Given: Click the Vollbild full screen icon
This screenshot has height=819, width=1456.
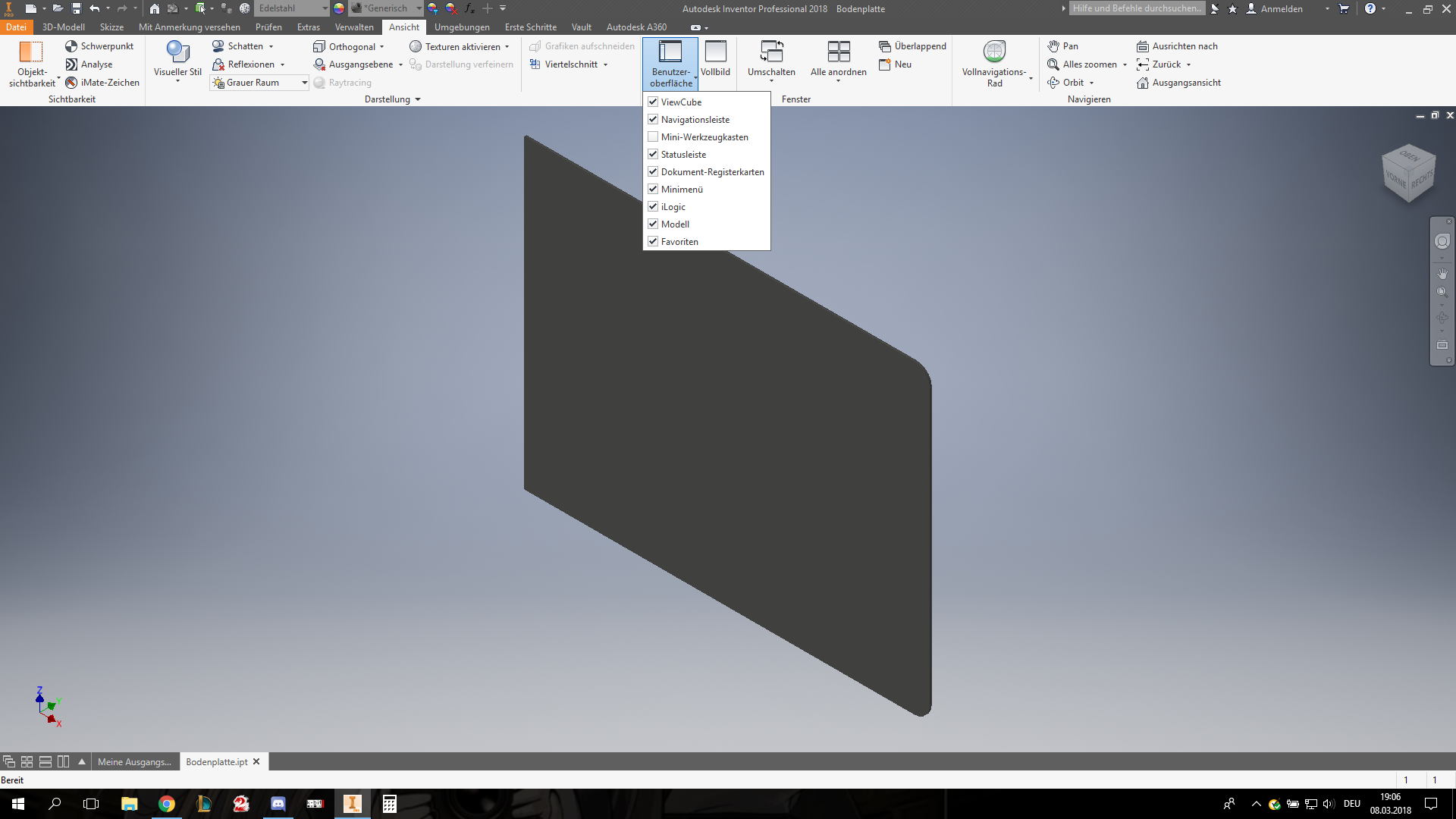Looking at the screenshot, I should (x=715, y=52).
